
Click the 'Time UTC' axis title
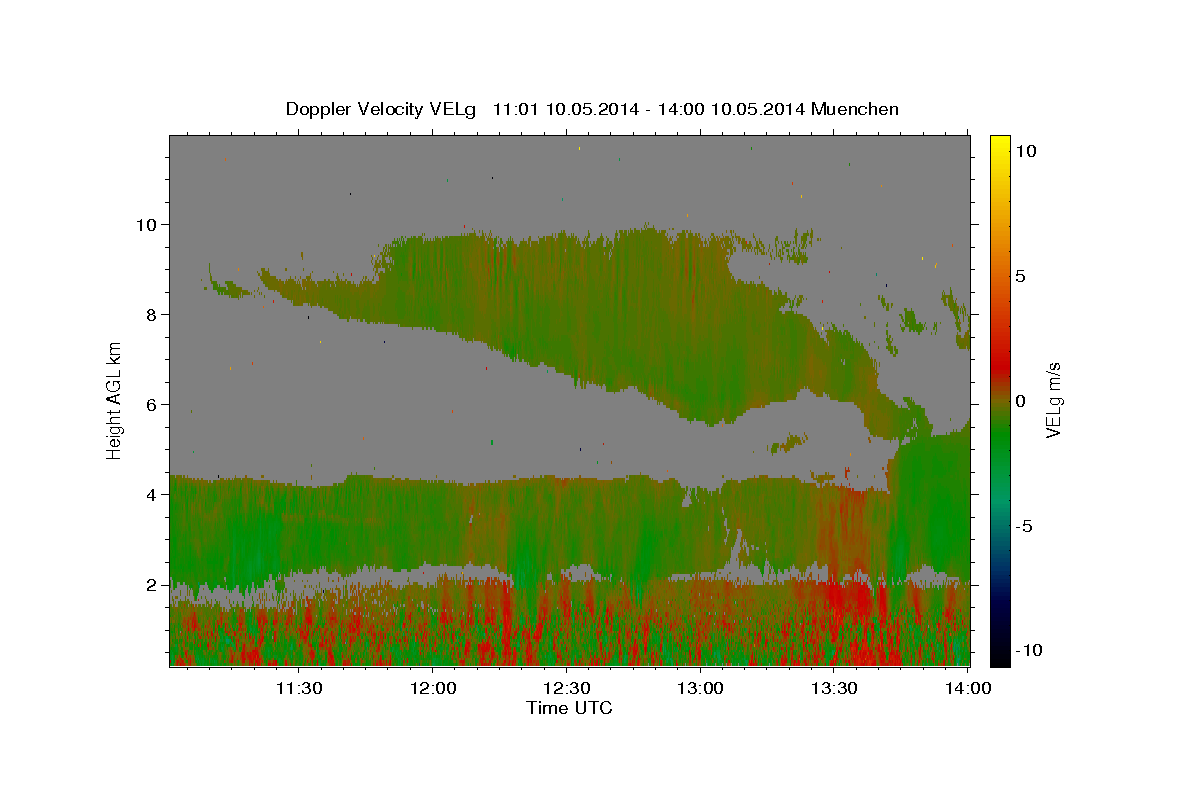569,708
